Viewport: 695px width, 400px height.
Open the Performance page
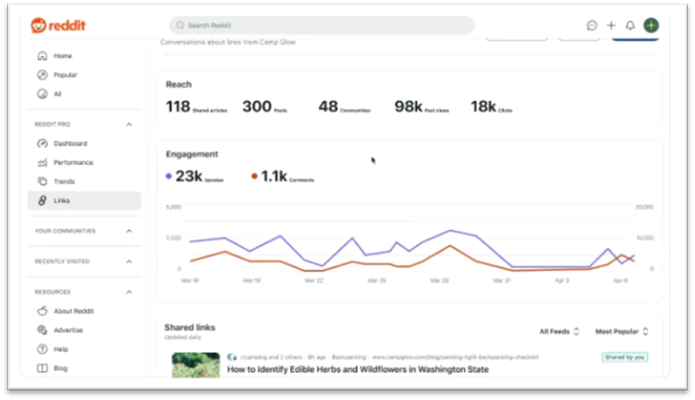[84, 162]
